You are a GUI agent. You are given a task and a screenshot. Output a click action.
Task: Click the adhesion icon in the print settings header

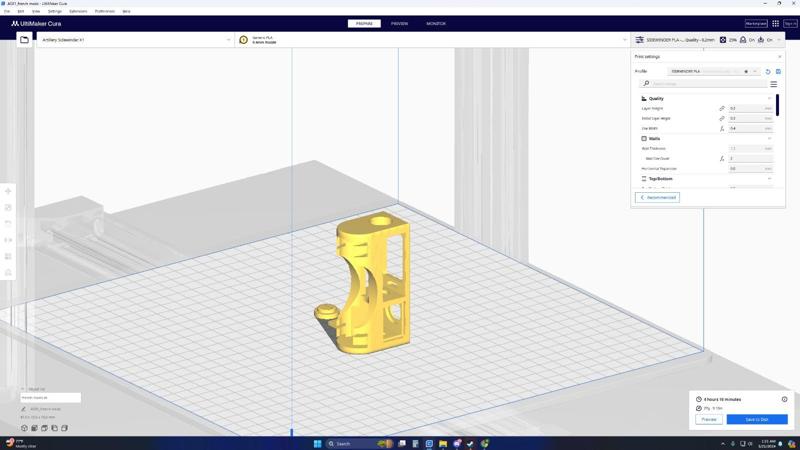point(761,40)
